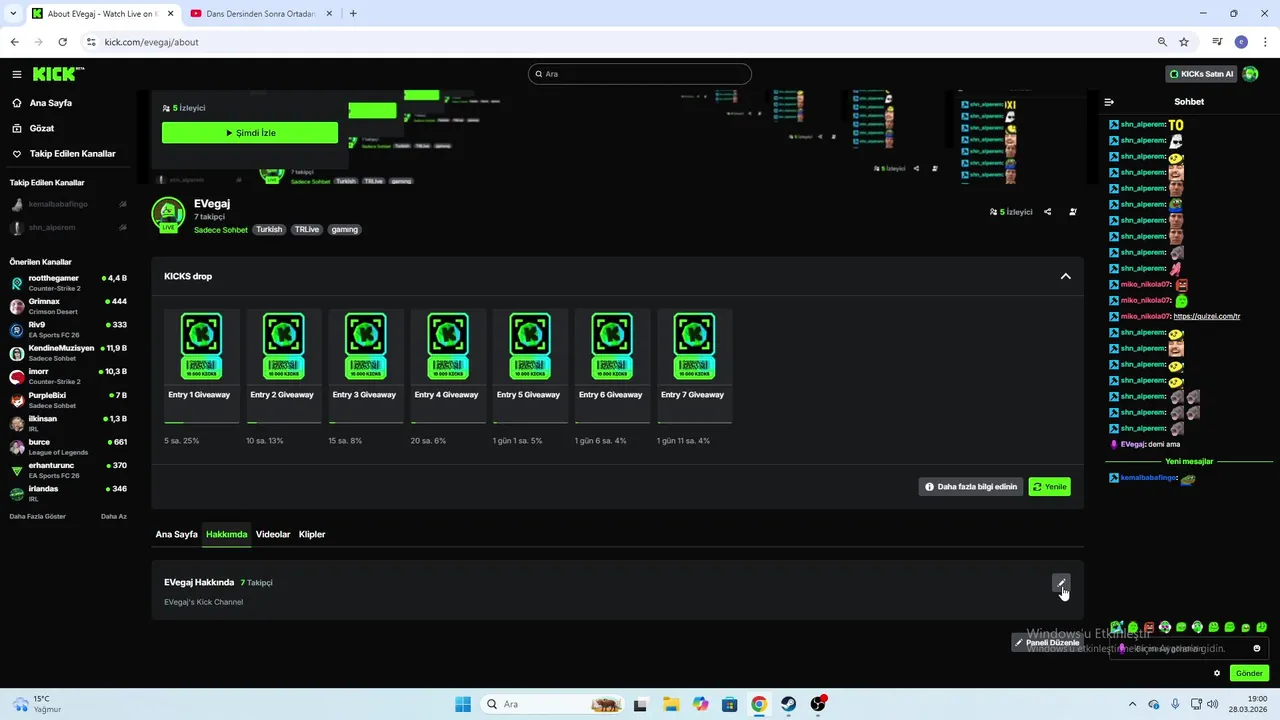Click the Kick search field
This screenshot has width=1280, height=720.
tap(640, 74)
